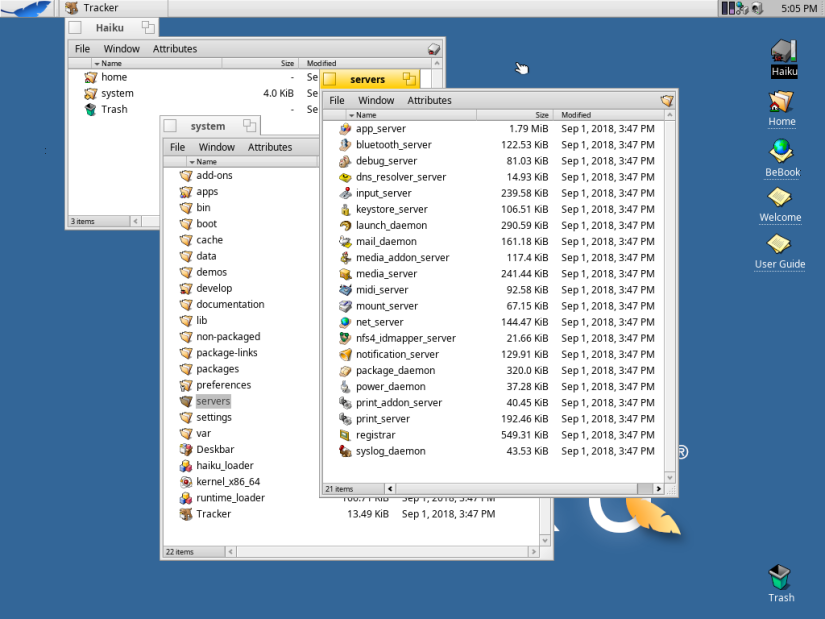Select the app_server file icon
The image size is (825, 619).
pyautogui.click(x=344, y=128)
